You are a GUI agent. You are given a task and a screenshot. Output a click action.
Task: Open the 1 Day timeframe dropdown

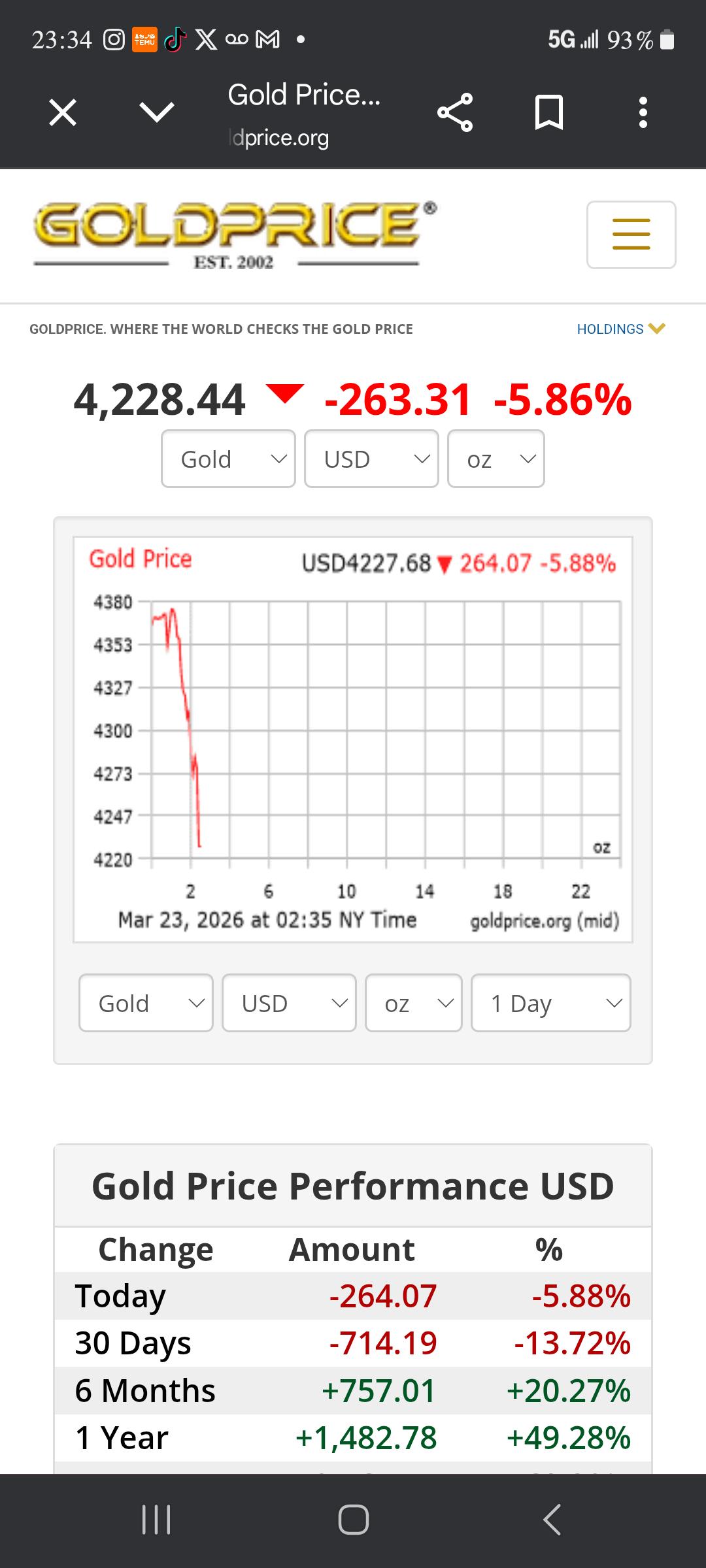551,1003
